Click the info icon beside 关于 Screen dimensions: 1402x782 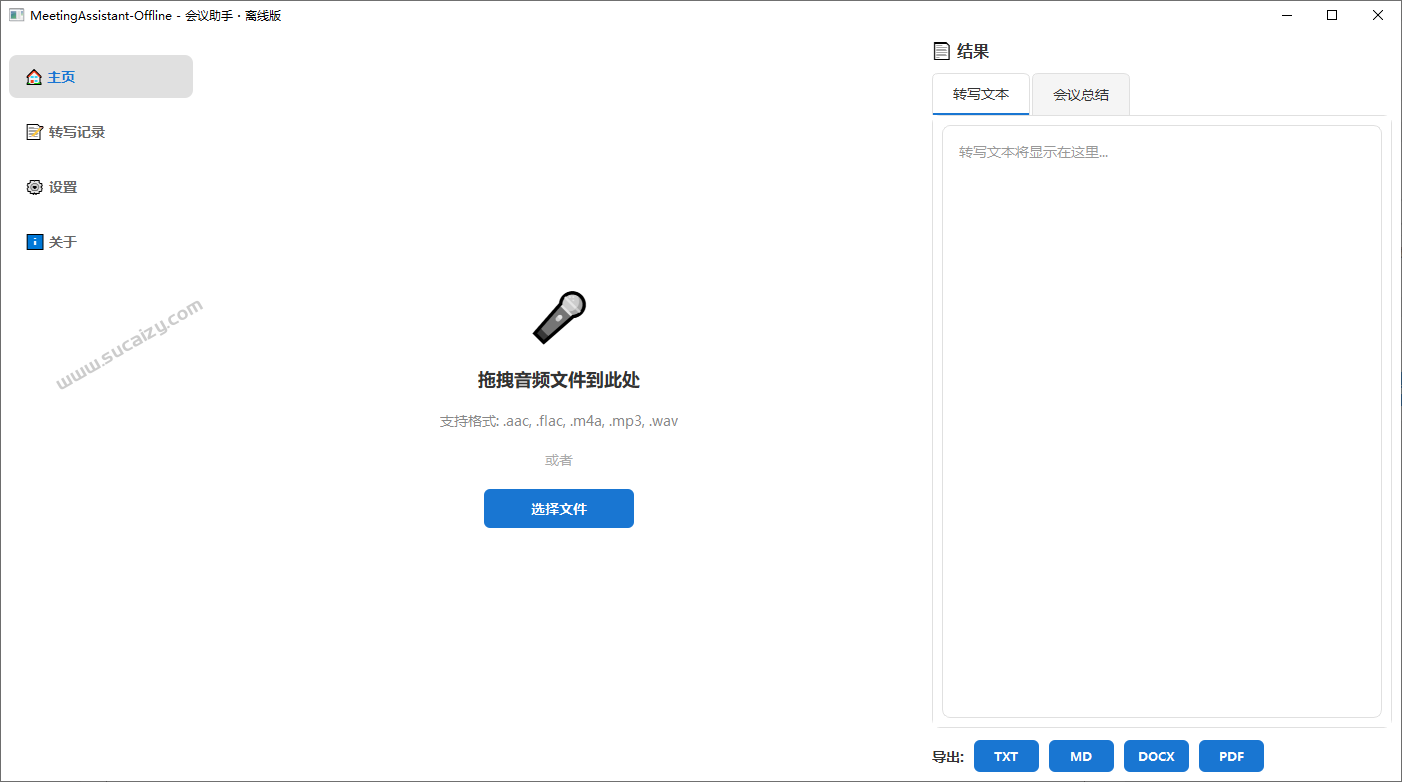[x=34, y=241]
